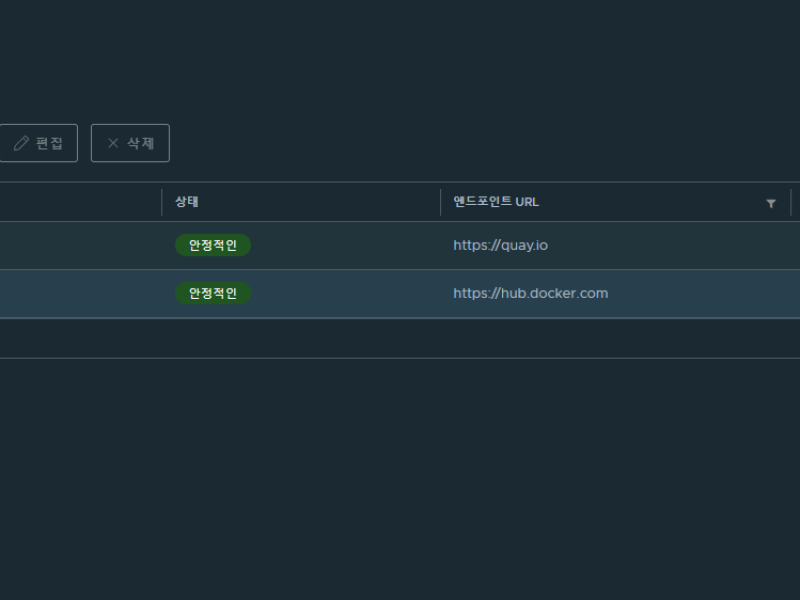Sort by the 상태 column header
The width and height of the screenshot is (800, 600).
point(187,202)
